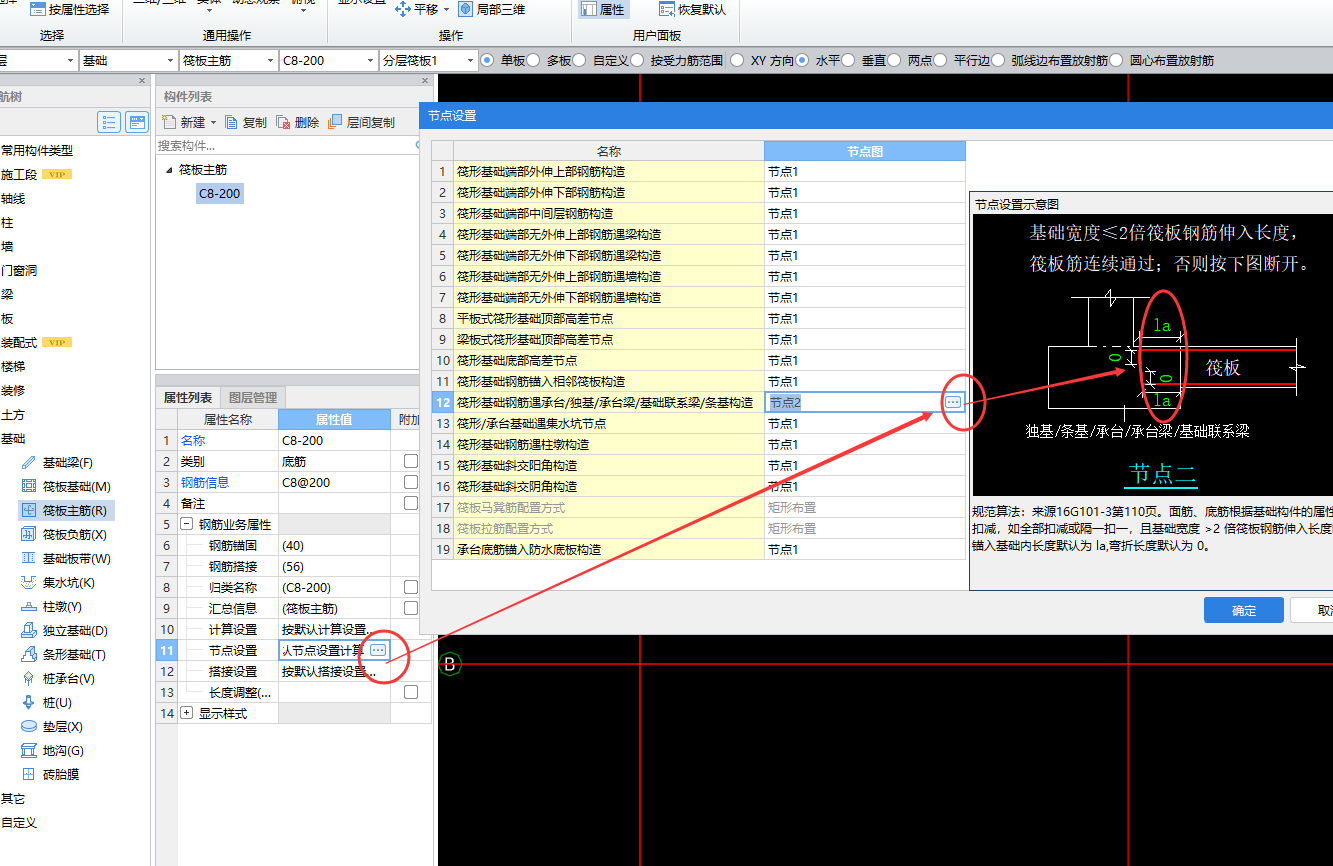Open ellipsis button in 节点设置 property row
Image resolution: width=1333 pixels, height=866 pixels.
pos(378,650)
